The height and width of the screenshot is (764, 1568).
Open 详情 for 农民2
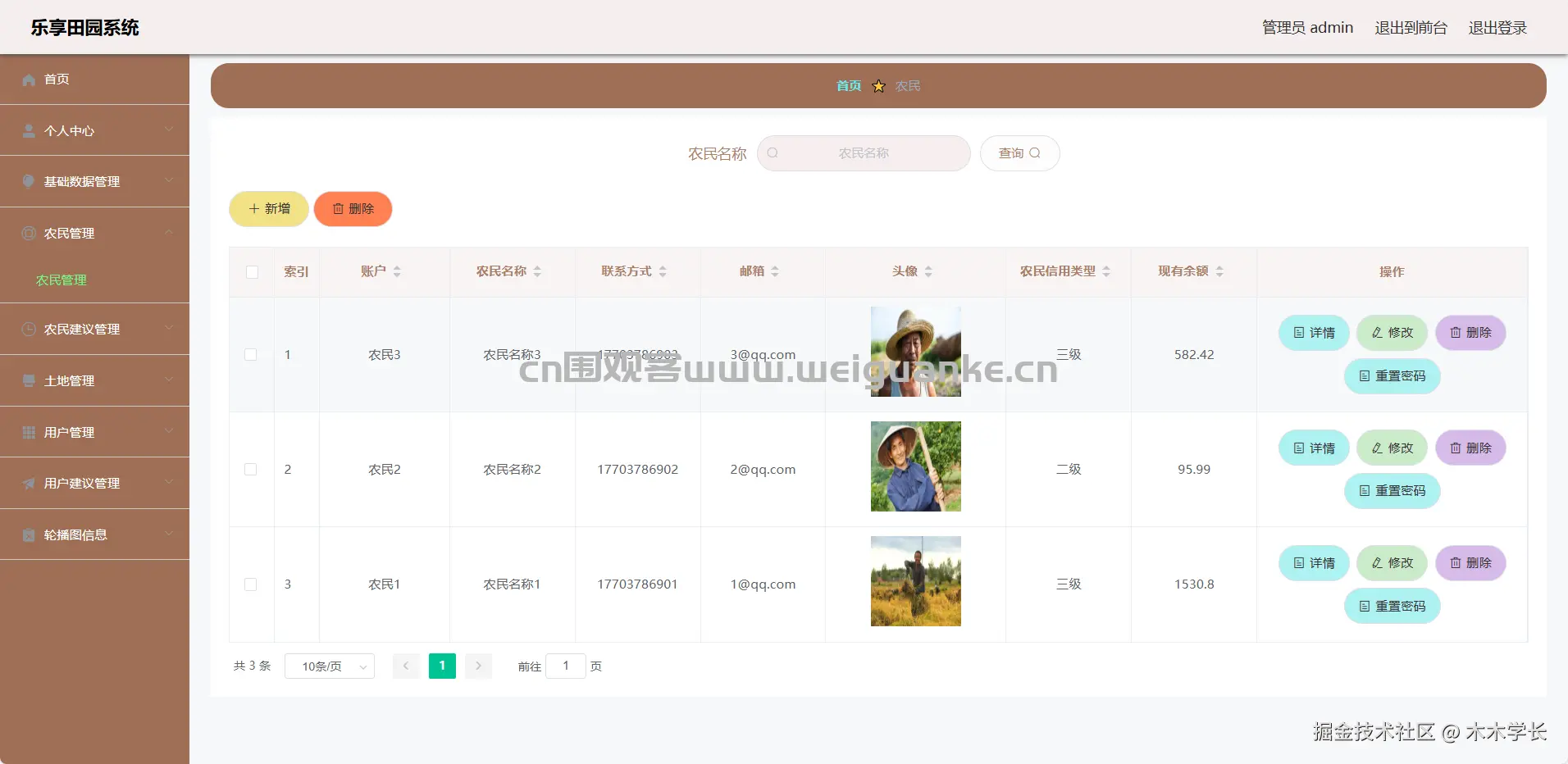(1314, 448)
